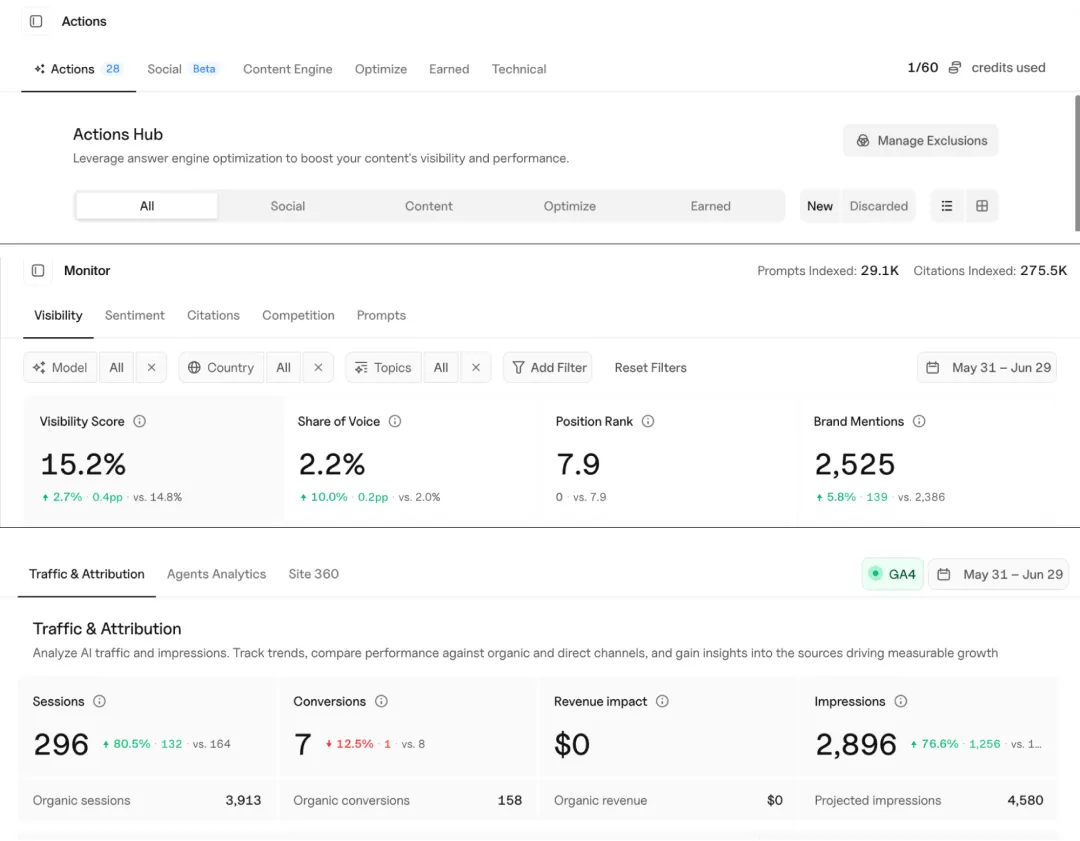Open Monitor May 31 – Jun 29 date picker
This screenshot has width=1080, height=841.
(987, 368)
